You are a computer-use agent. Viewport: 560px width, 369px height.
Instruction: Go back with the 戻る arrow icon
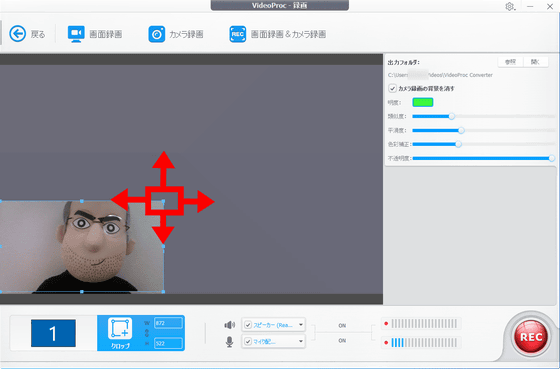tap(18, 34)
